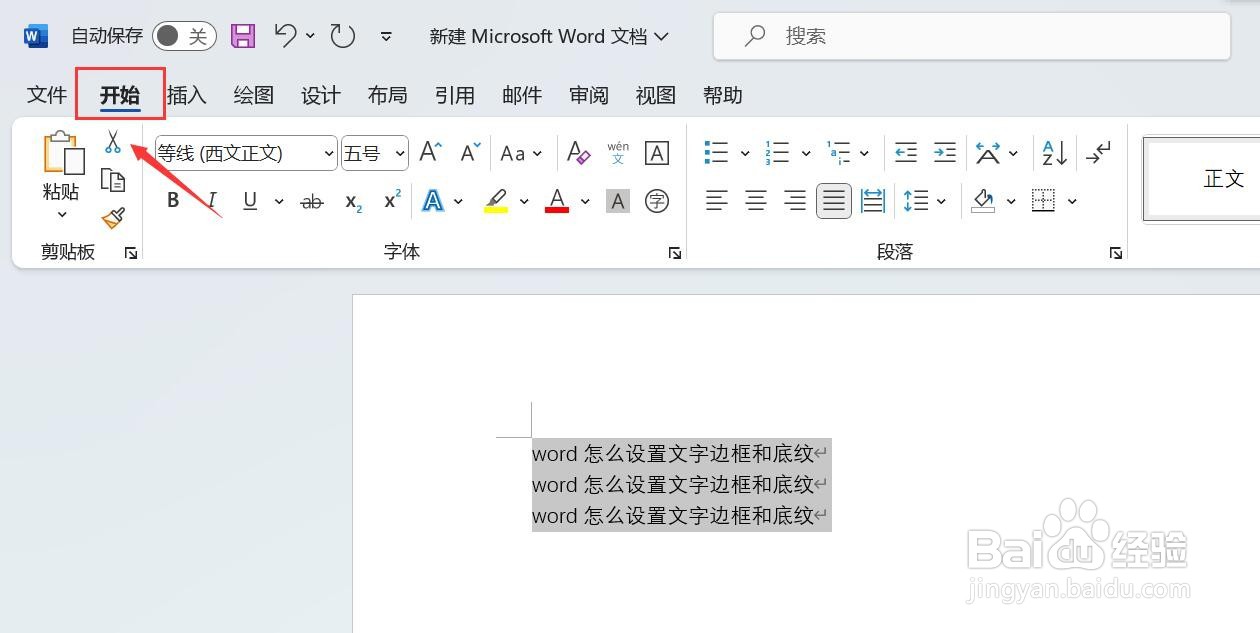Align text left
The image size is (1260, 633).
point(716,201)
